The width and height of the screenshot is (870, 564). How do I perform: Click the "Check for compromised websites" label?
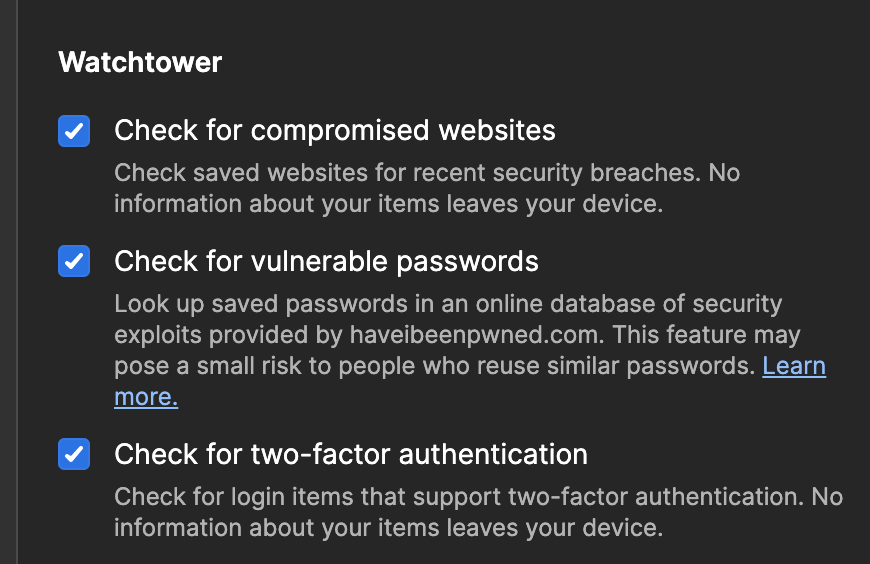(x=335, y=131)
